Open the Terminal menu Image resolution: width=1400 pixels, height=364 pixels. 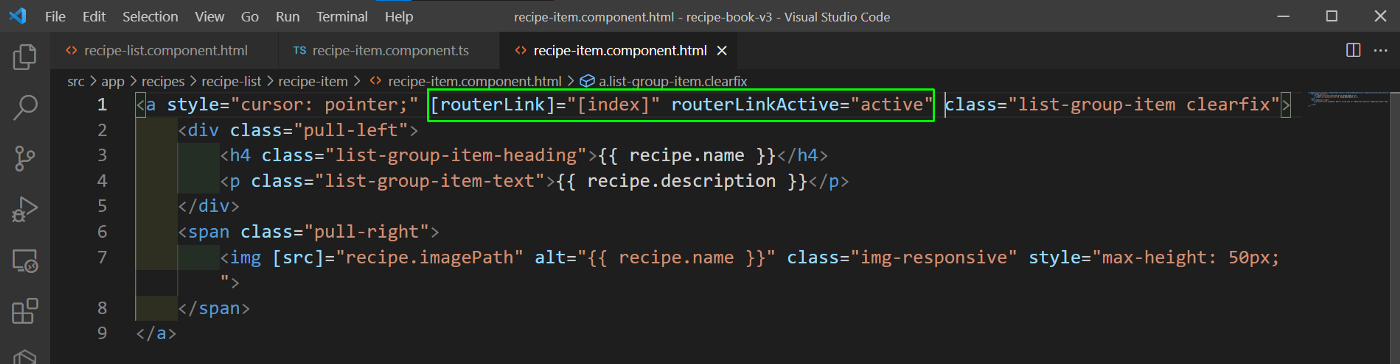click(x=342, y=17)
